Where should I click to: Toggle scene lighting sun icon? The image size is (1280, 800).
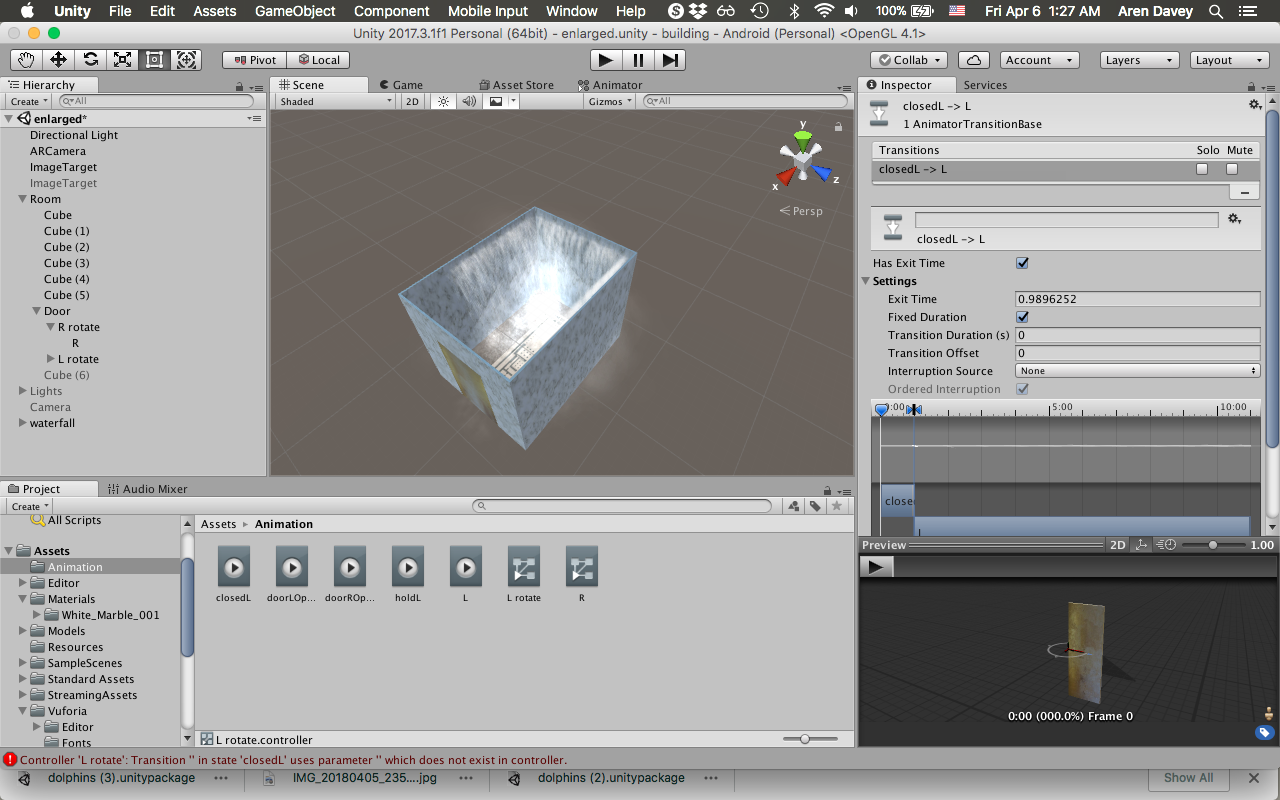pos(444,101)
